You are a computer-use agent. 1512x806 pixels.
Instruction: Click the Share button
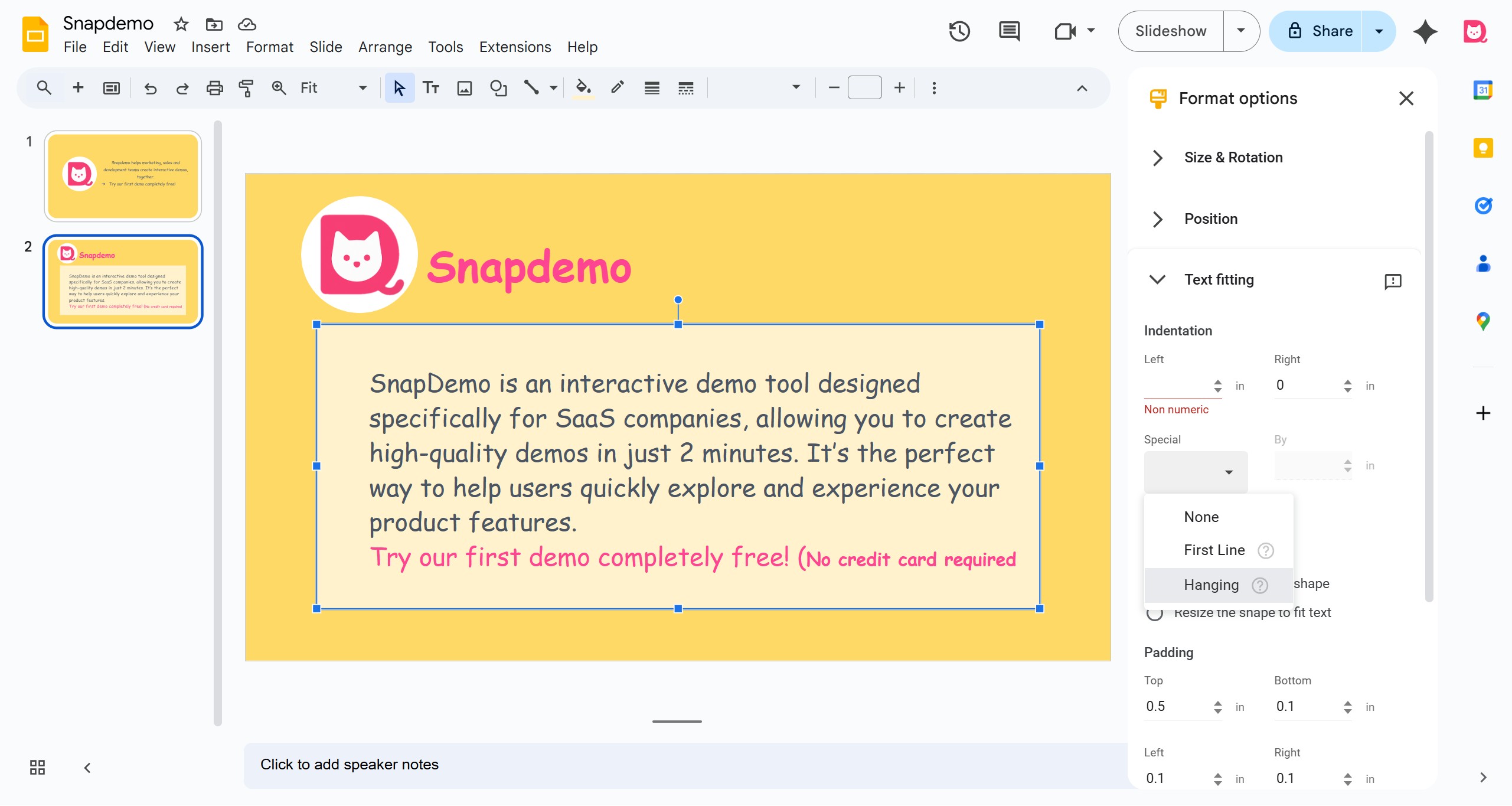pos(1315,31)
